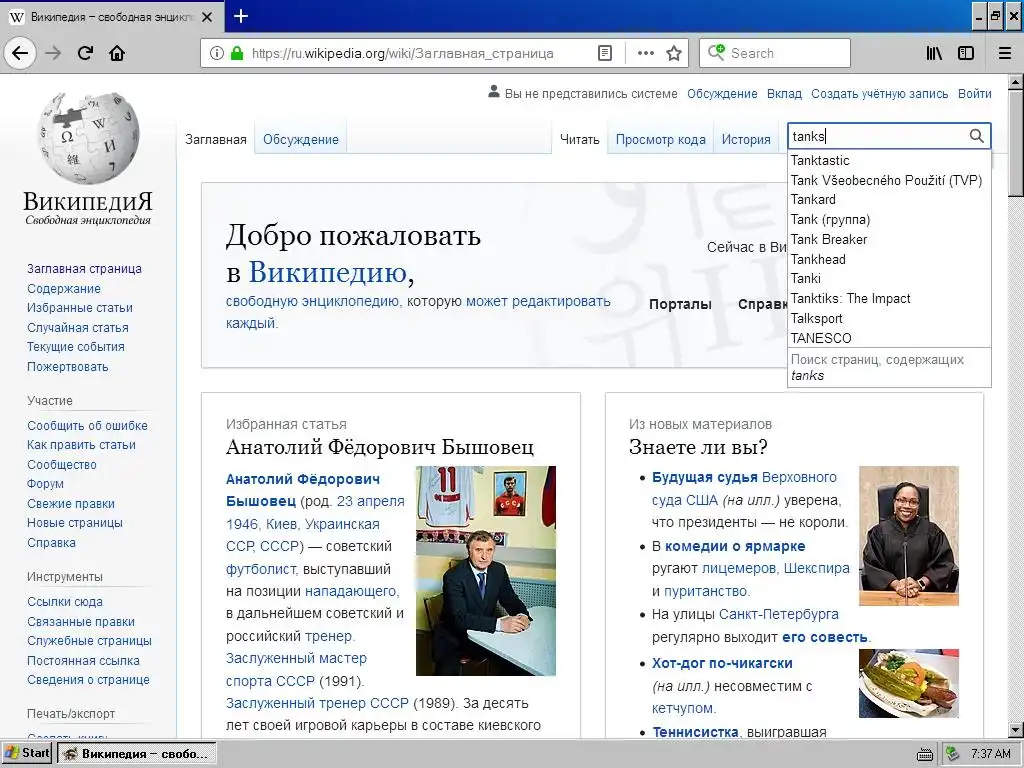
Task: Choose TANESCO suggestion
Action: [889, 338]
